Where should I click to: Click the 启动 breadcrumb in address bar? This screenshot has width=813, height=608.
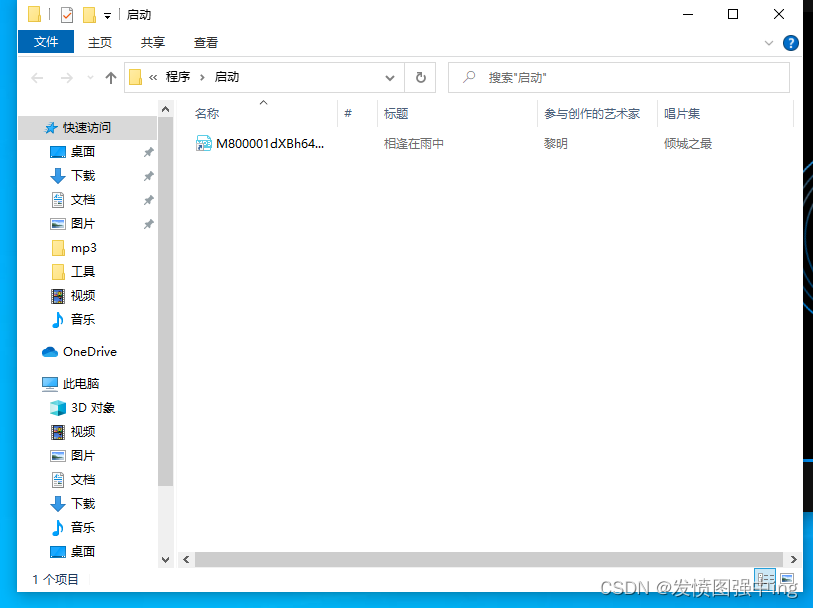227,77
